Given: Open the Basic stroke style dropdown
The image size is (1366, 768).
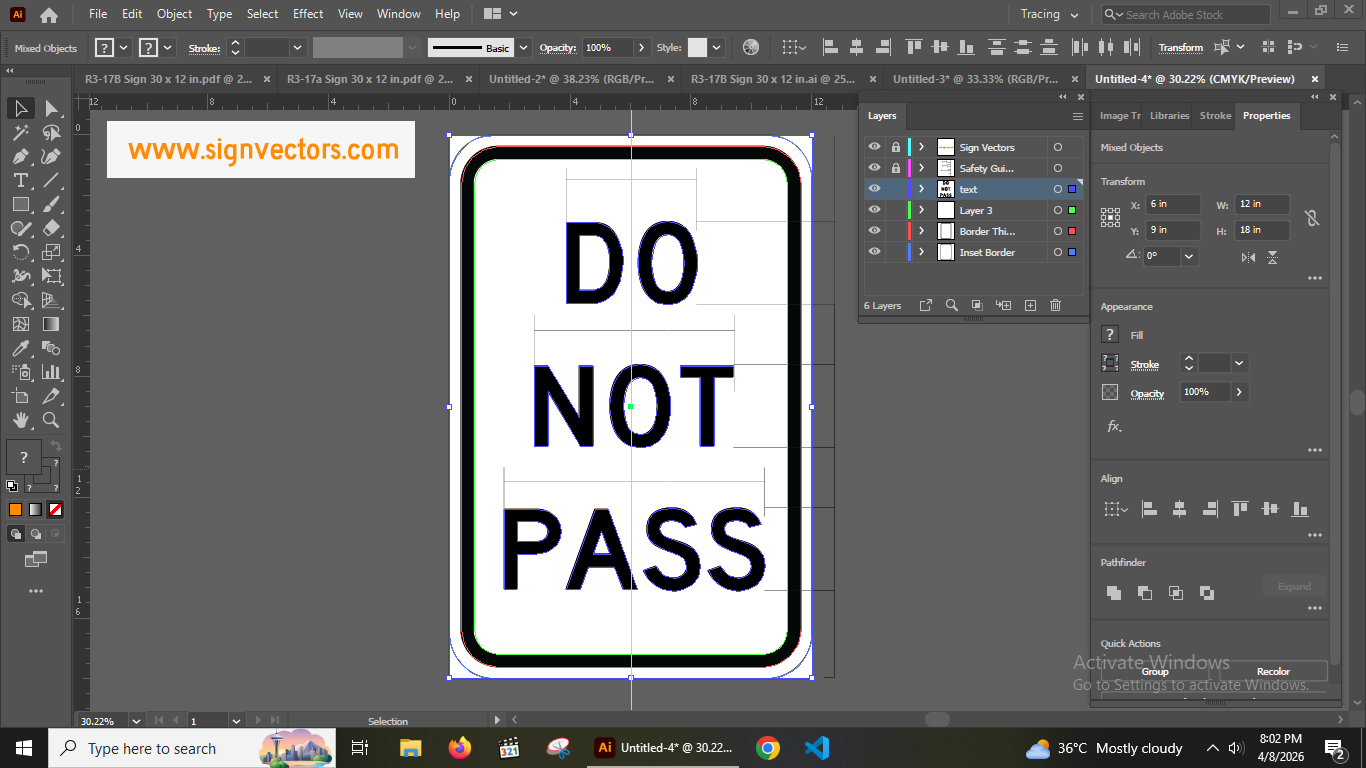Looking at the screenshot, I should [x=524, y=47].
